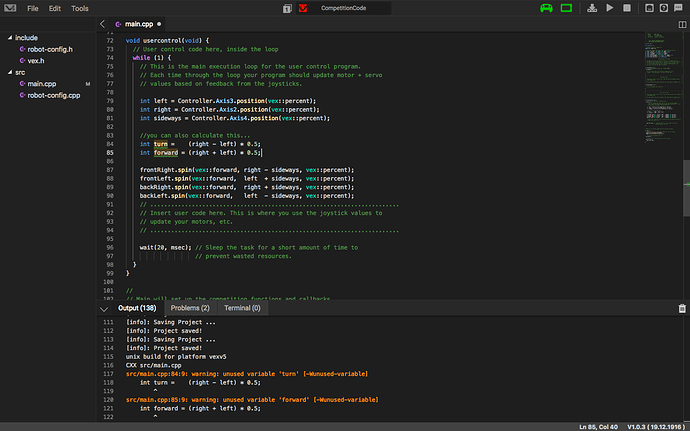690x431 pixels.
Task: Clear output with the trash icon
Action: tap(682, 308)
